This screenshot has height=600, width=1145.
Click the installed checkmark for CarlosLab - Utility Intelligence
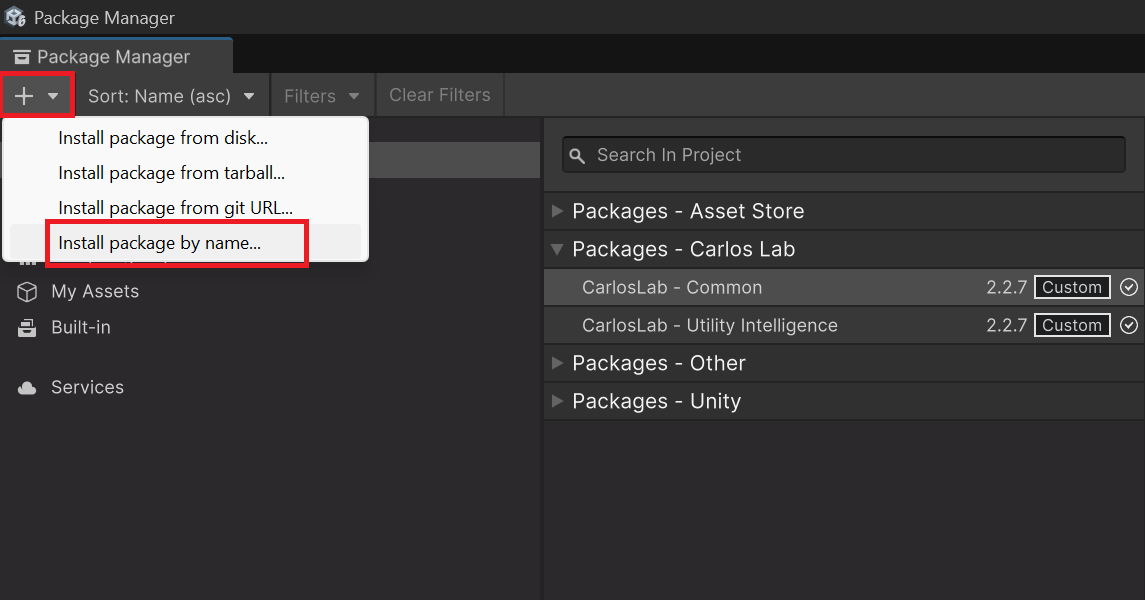click(1129, 325)
